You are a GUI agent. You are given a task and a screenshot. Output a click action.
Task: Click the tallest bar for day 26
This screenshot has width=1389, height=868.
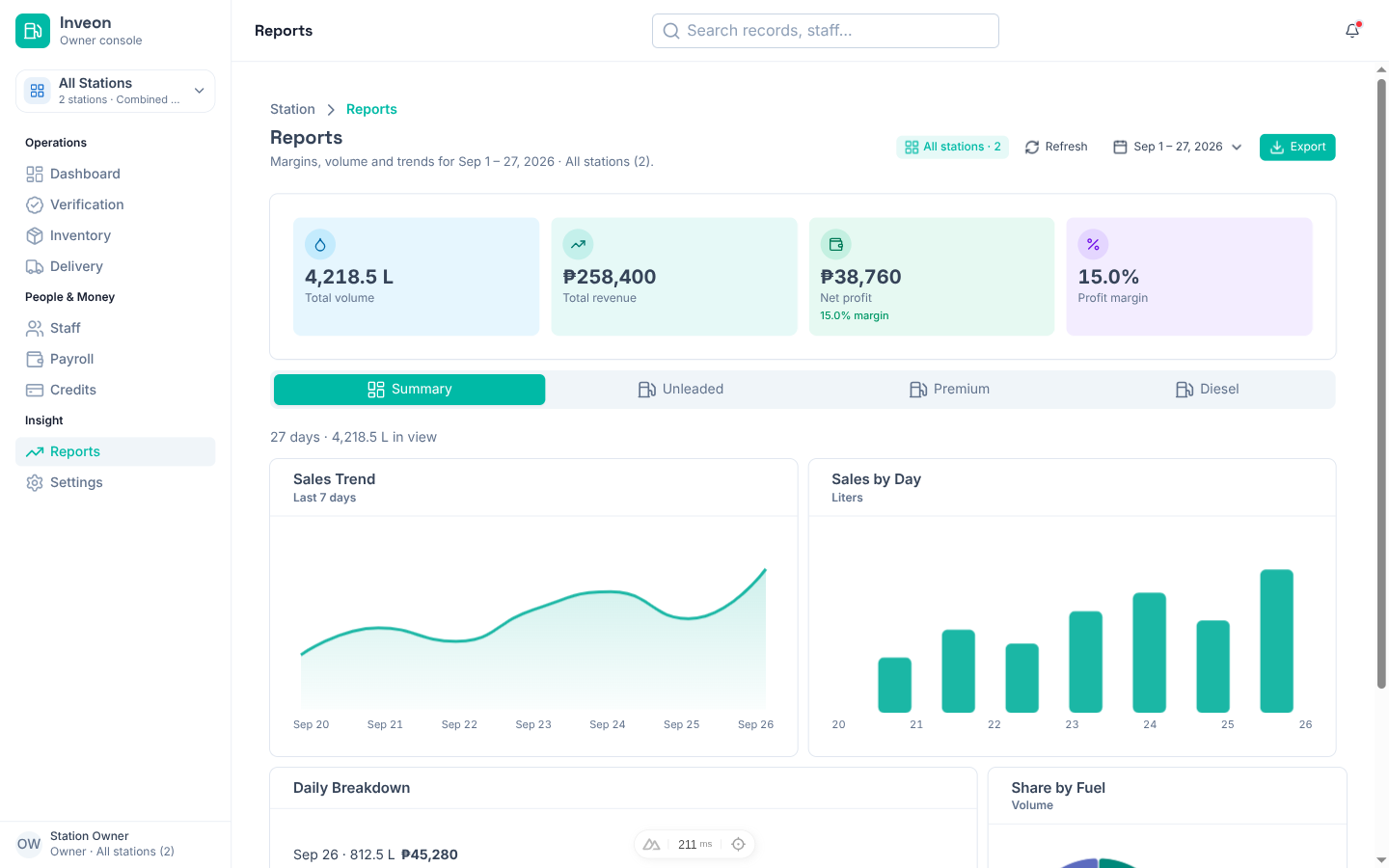coord(1276,640)
